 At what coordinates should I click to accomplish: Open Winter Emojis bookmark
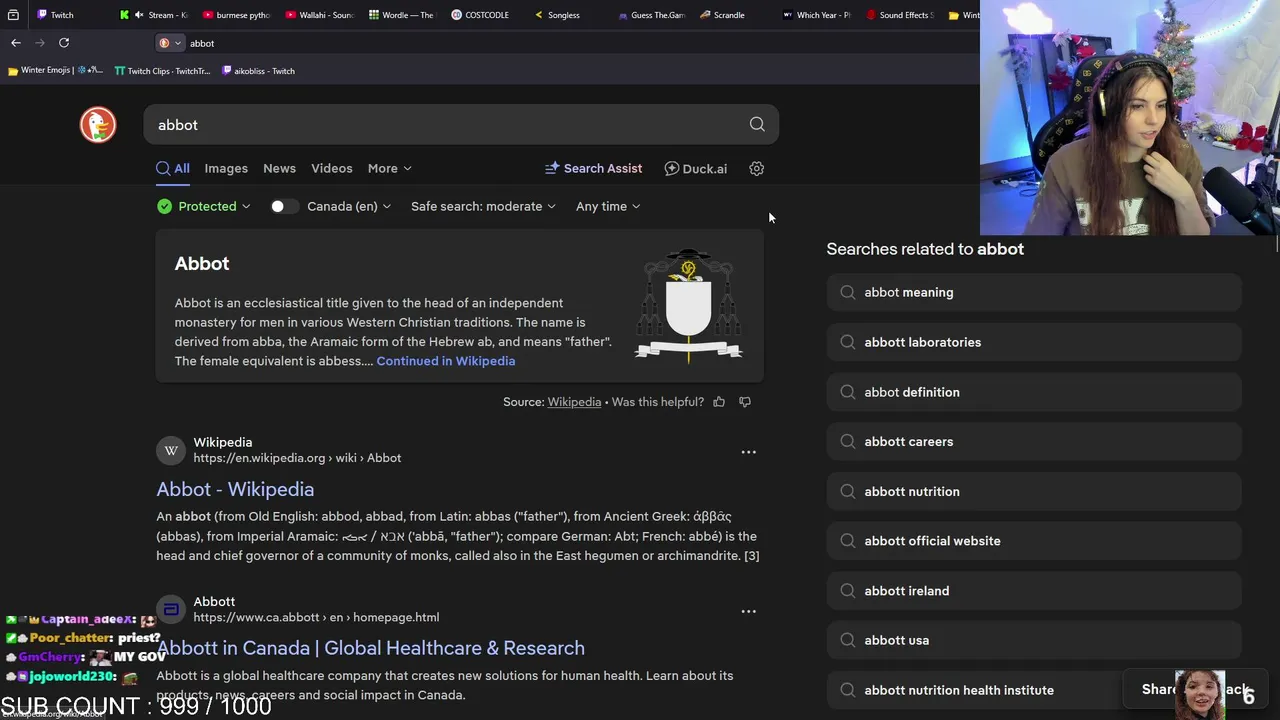click(x=55, y=71)
